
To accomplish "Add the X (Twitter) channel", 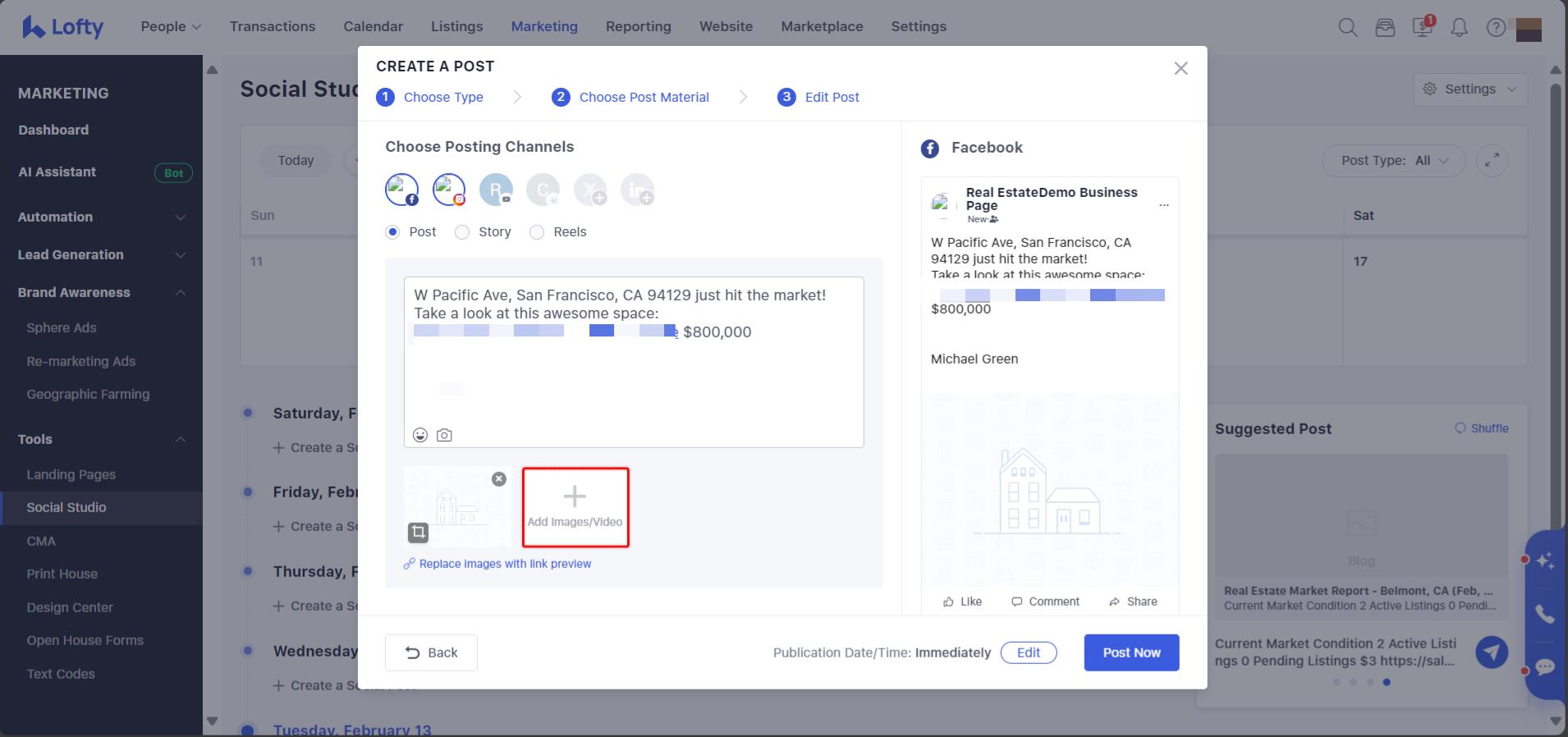I will pyautogui.click(x=590, y=190).
